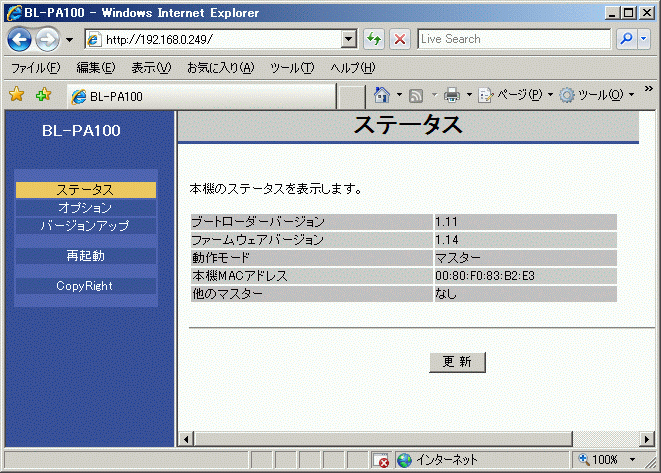Expand the command bar overflow chevron
661x473 pixels.
pyautogui.click(x=648, y=89)
